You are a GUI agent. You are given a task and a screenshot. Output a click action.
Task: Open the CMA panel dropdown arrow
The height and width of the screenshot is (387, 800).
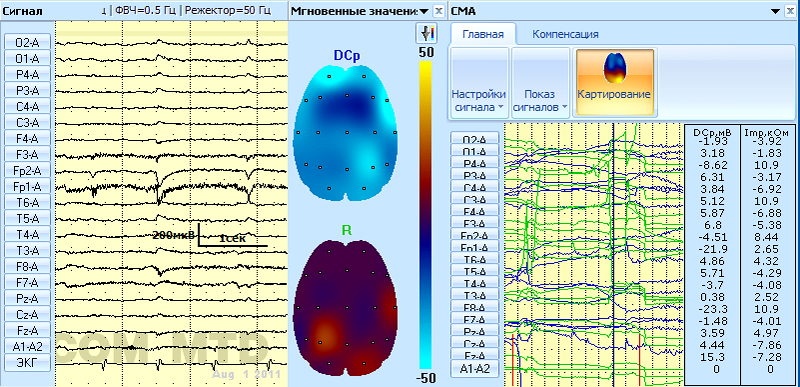(776, 11)
